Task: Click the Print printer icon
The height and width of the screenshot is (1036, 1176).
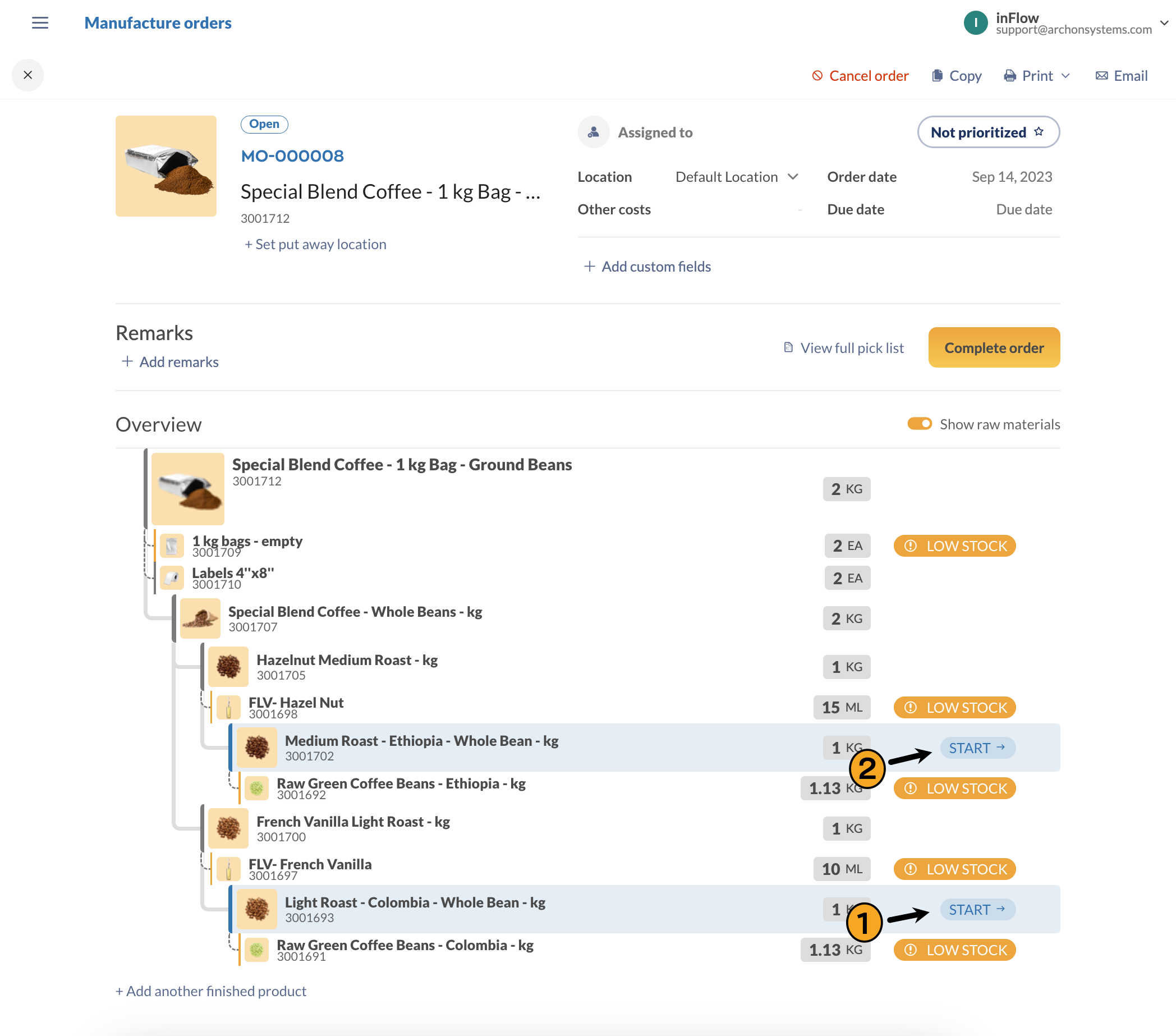Action: 1010,76
